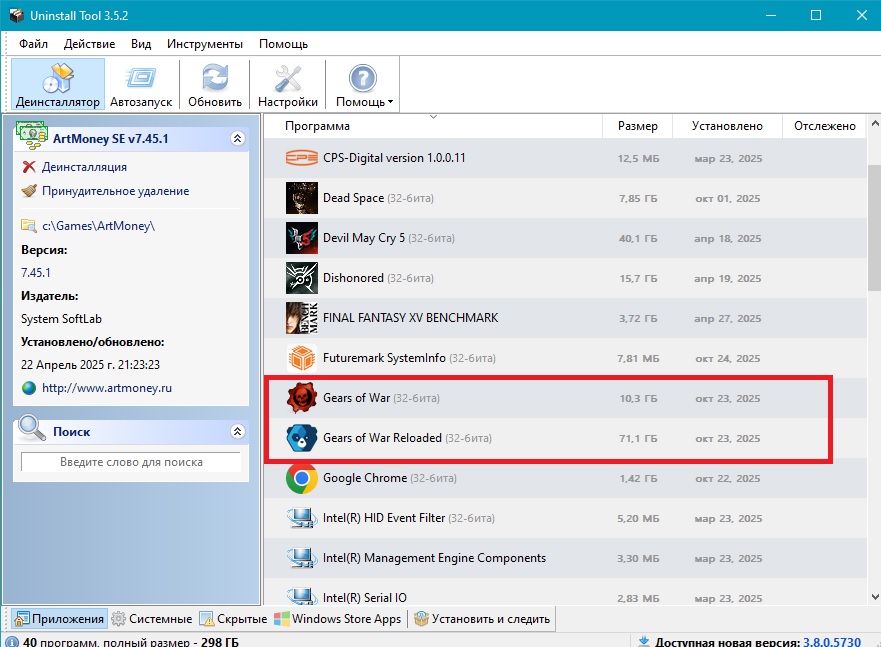
Task: Open the Помощь menu bar item
Action: (283, 44)
